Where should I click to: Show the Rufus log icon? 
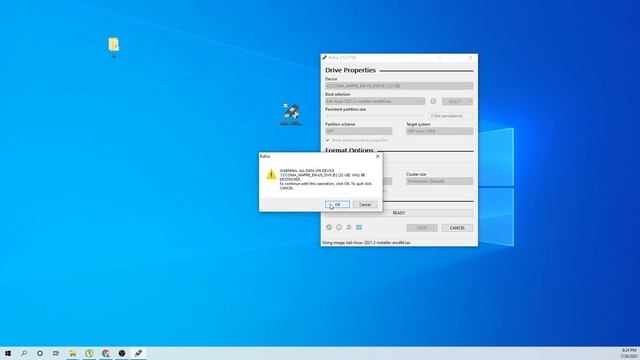click(359, 227)
